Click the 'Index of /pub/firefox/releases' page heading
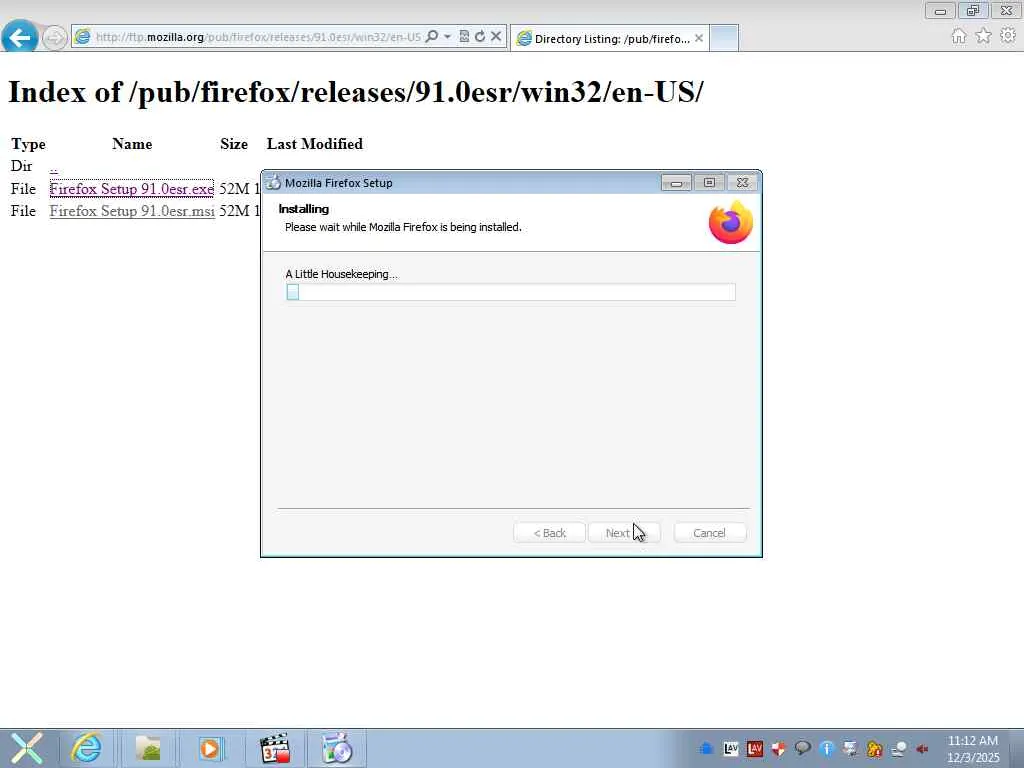The width and height of the screenshot is (1024, 768). [356, 91]
